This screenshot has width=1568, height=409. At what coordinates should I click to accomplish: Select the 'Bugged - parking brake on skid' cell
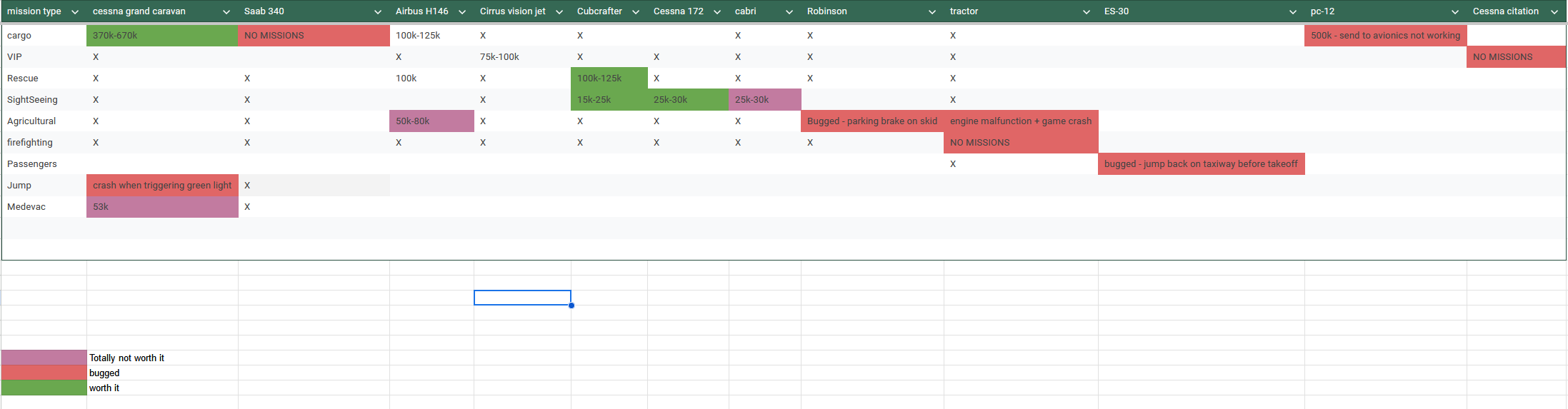pyautogui.click(x=872, y=121)
